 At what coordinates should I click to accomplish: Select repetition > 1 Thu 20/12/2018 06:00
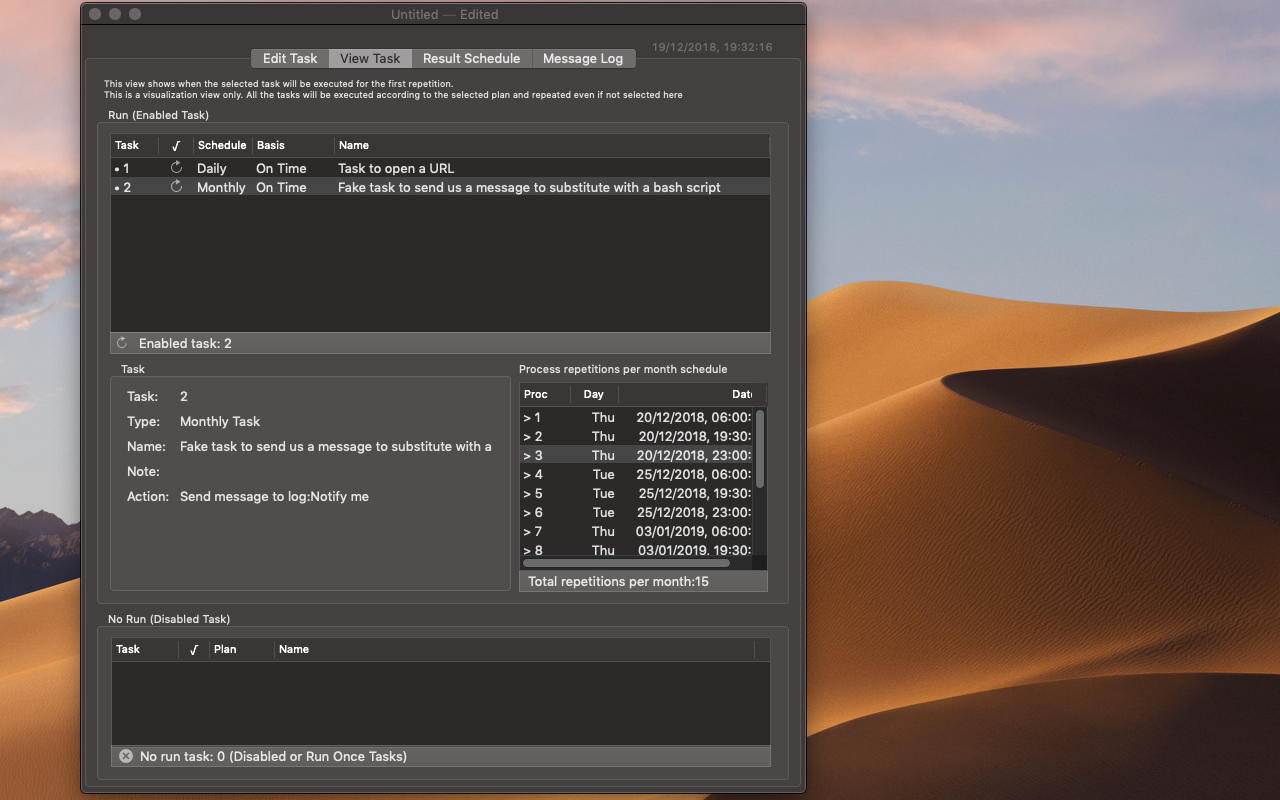[x=637, y=417]
